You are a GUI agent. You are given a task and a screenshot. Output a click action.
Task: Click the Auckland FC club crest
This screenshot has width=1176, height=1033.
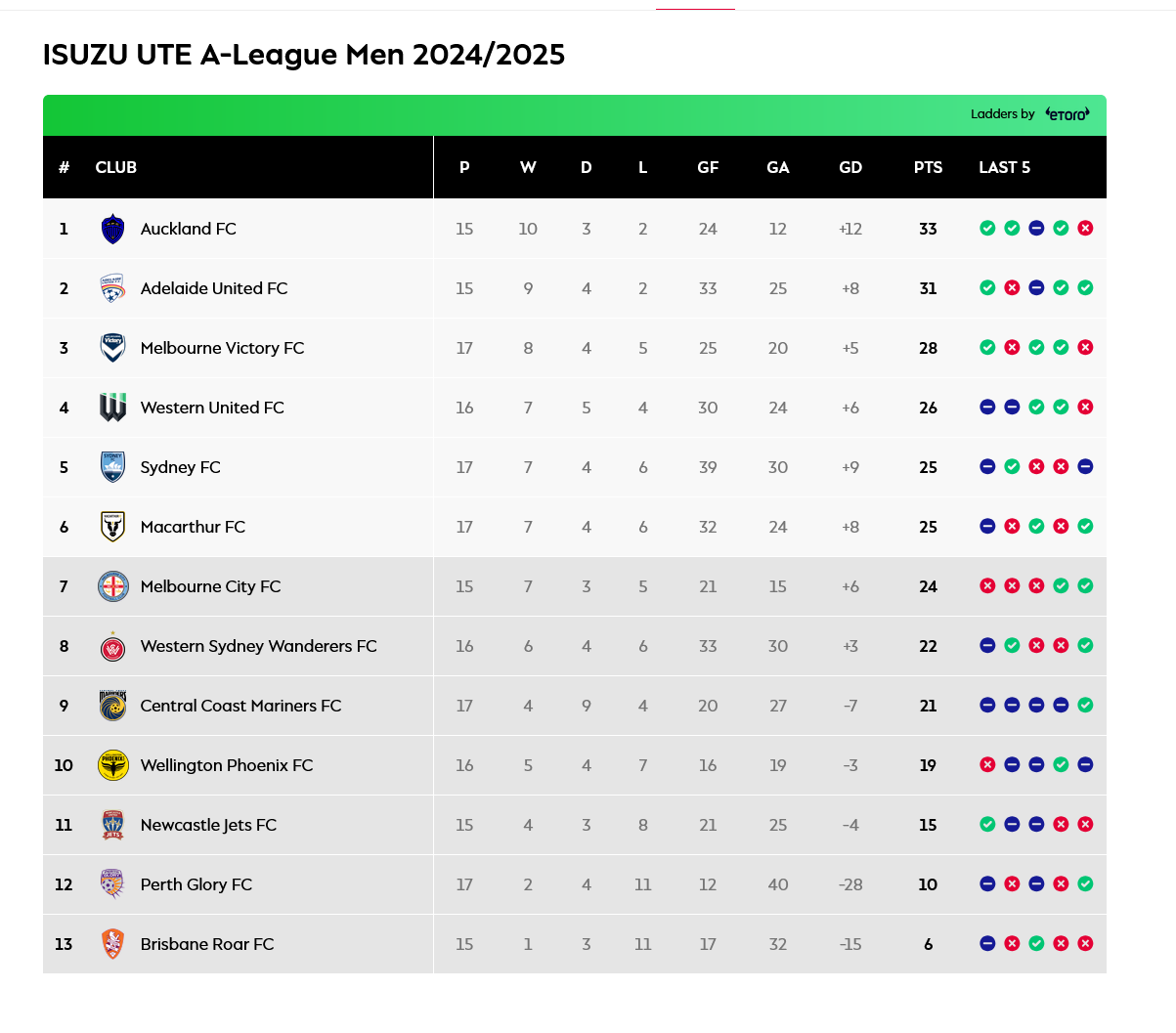point(113,229)
